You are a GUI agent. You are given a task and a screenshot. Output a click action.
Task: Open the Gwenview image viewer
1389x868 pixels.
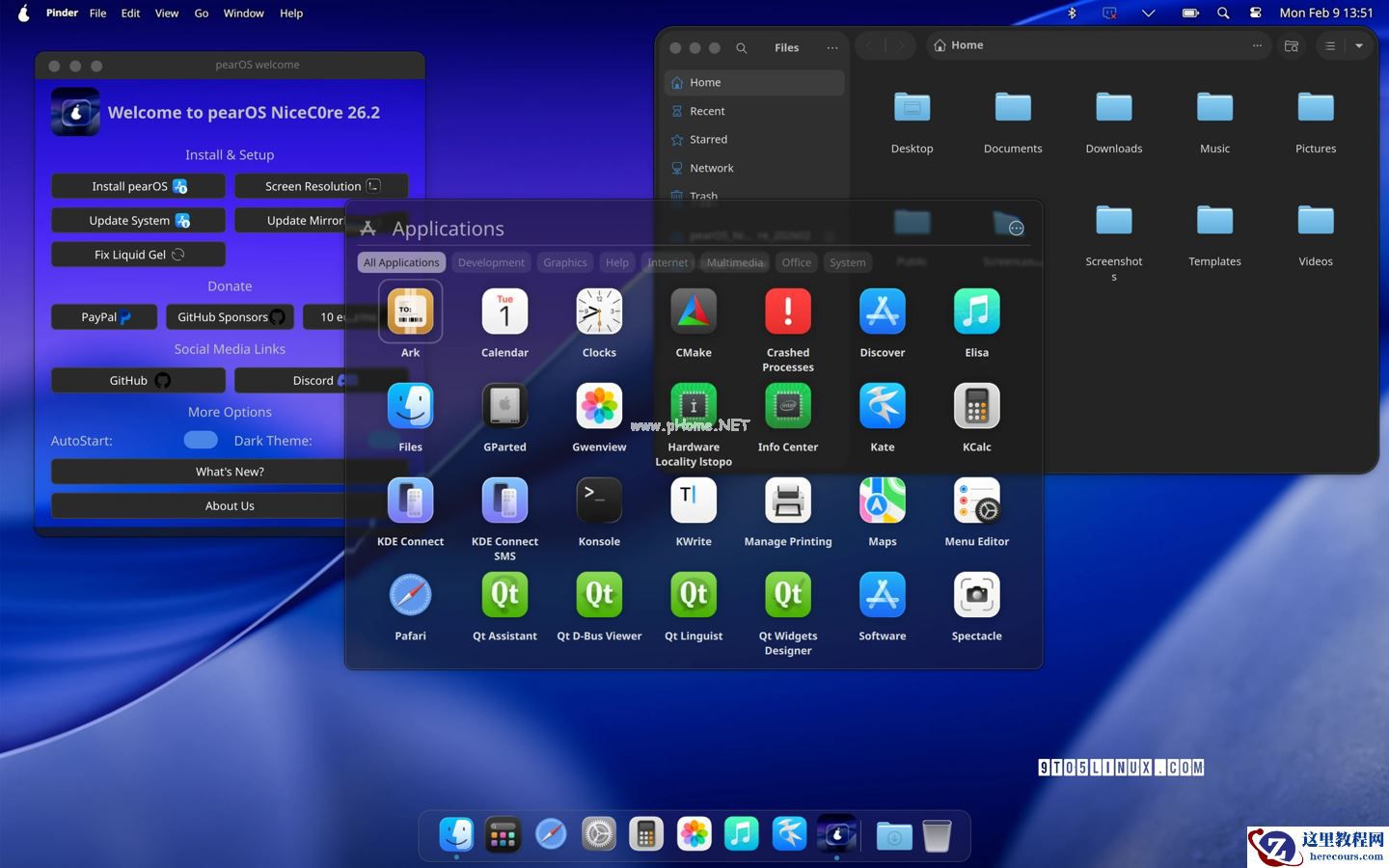coord(599,406)
